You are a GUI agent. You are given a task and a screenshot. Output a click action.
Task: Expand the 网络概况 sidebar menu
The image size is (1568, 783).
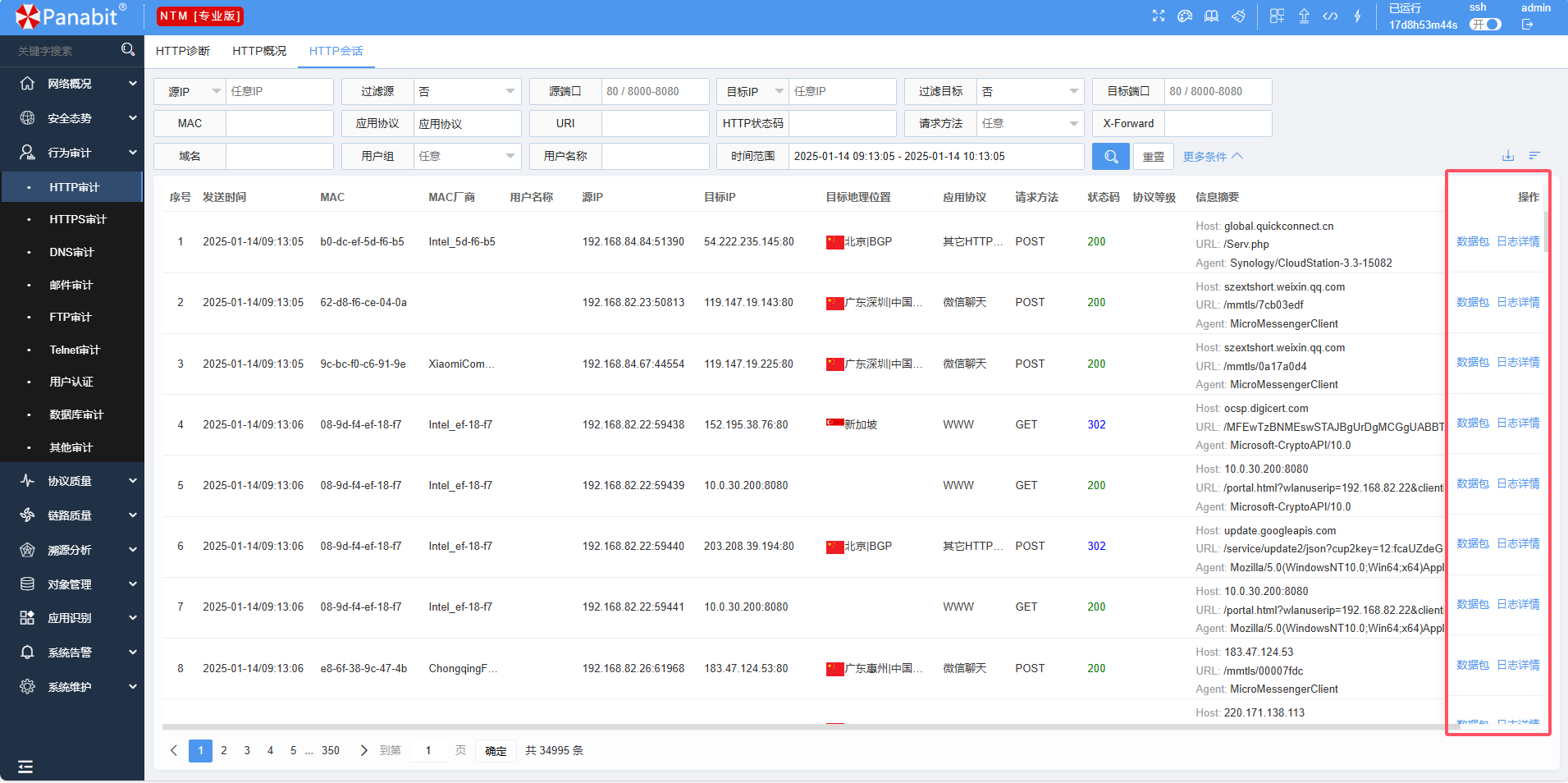72,84
